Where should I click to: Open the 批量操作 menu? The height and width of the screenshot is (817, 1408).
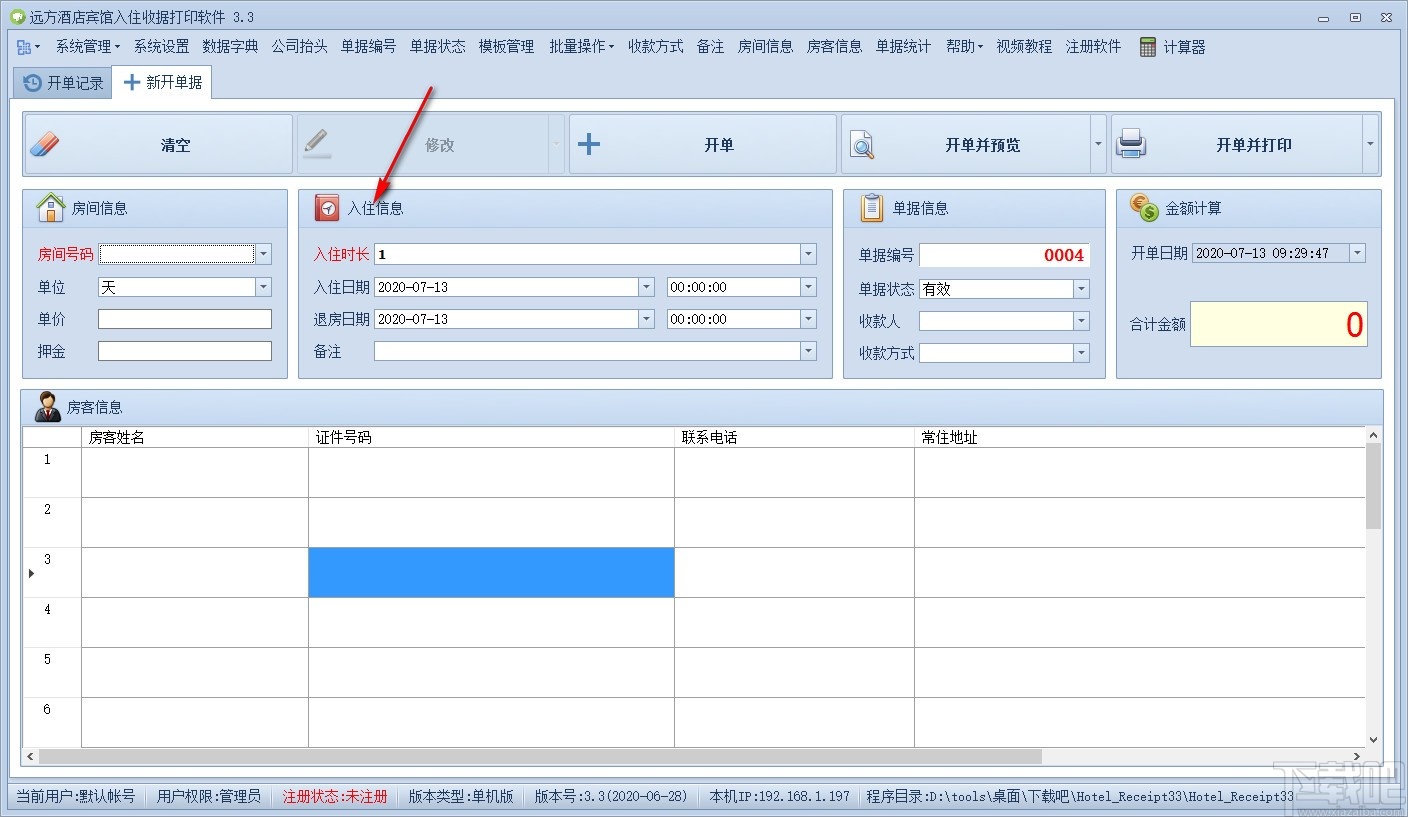[x=581, y=47]
